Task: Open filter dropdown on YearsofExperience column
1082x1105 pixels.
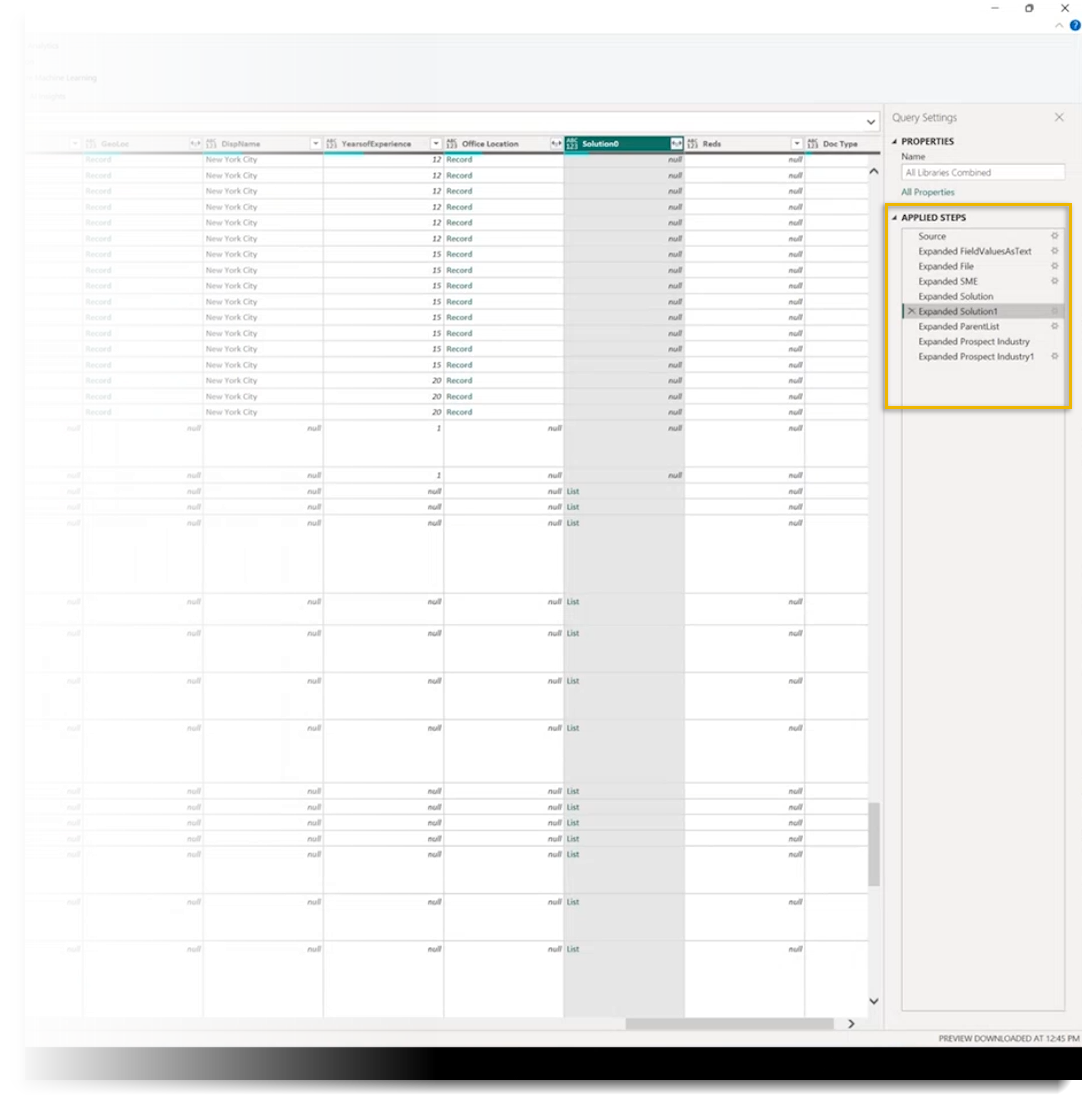Action: tap(436, 144)
